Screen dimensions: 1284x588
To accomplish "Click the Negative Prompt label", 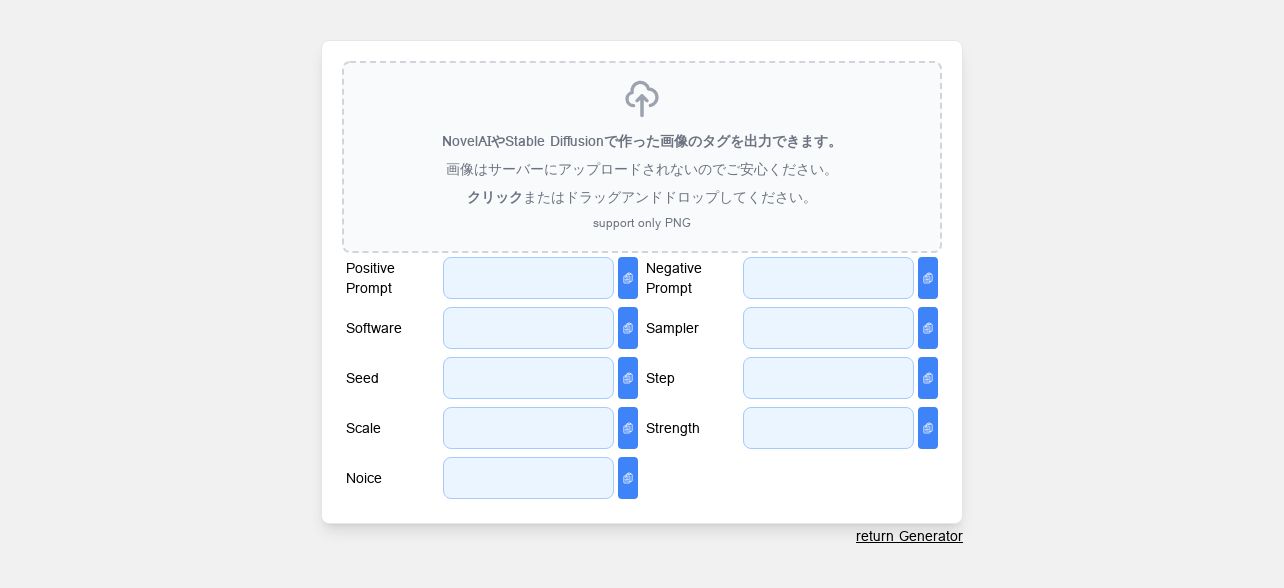I will pyautogui.click(x=674, y=278).
